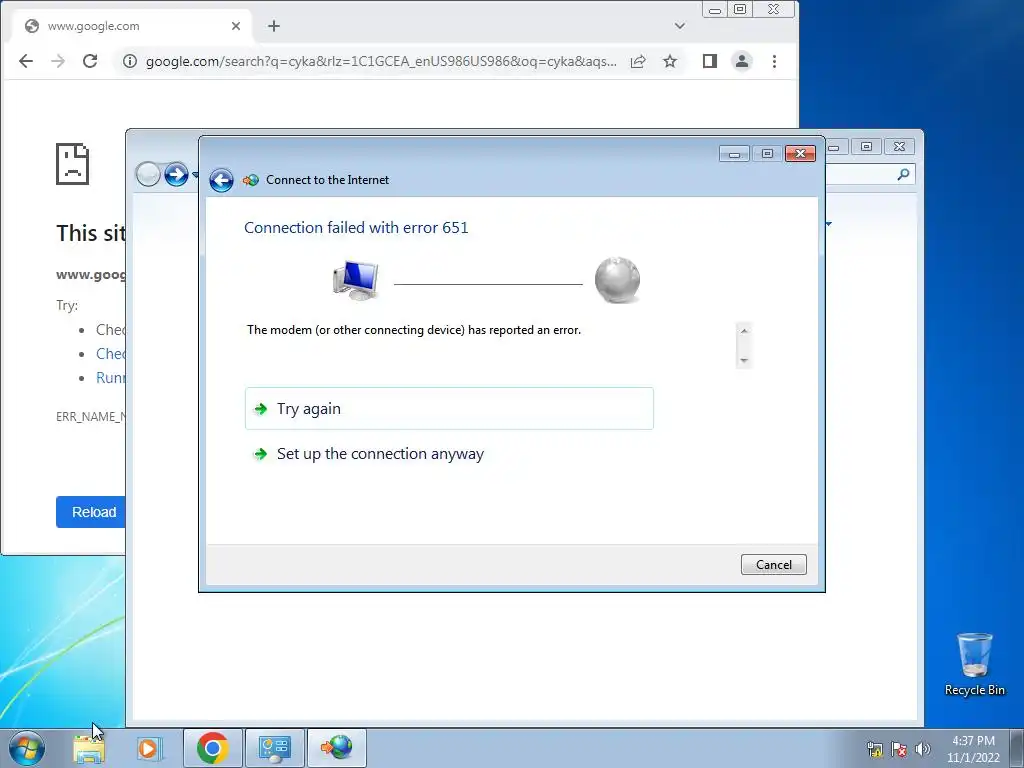
Task: Open a new Chrome tab
Action: (x=274, y=26)
